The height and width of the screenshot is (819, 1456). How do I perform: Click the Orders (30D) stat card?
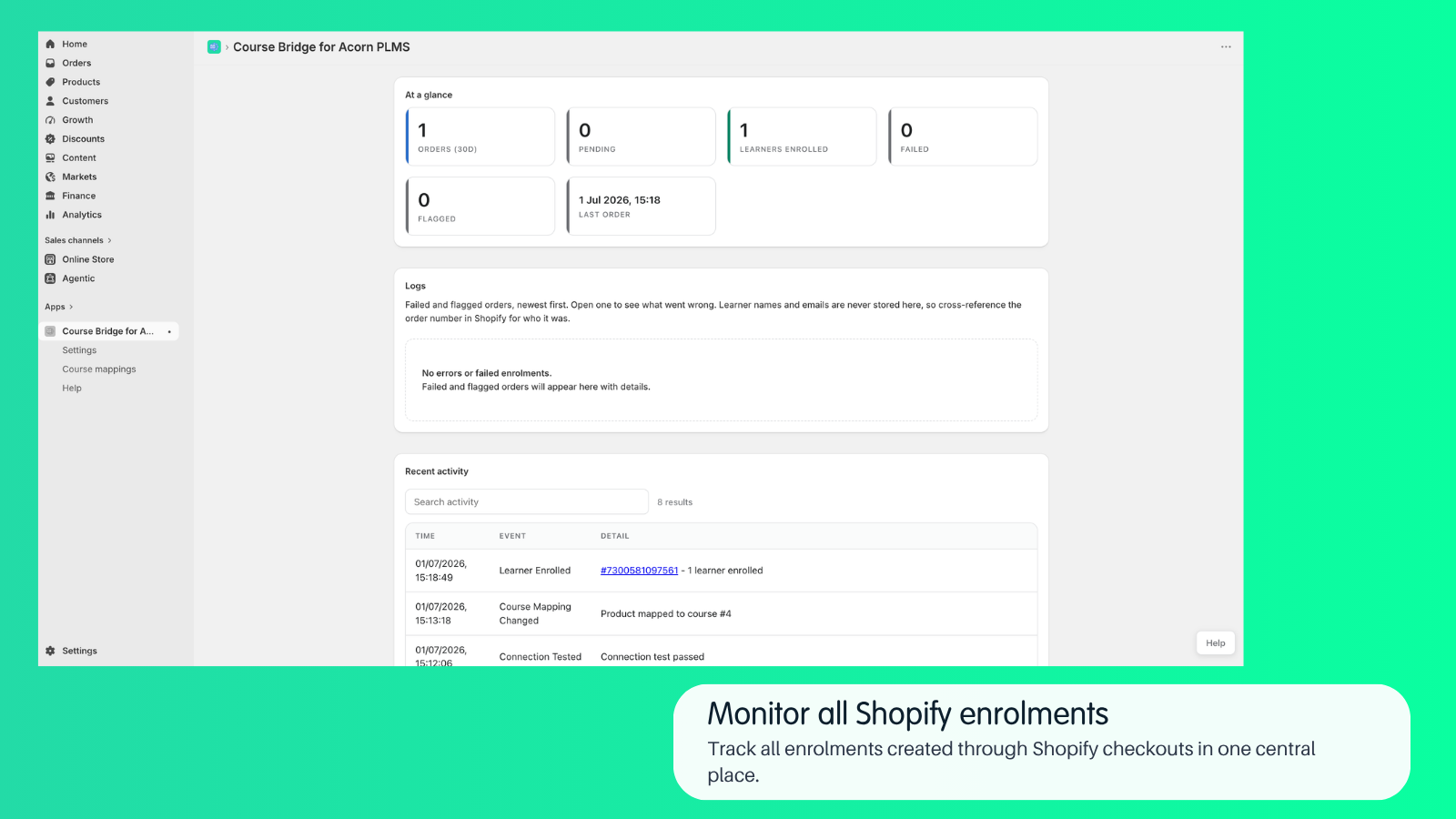coord(480,136)
